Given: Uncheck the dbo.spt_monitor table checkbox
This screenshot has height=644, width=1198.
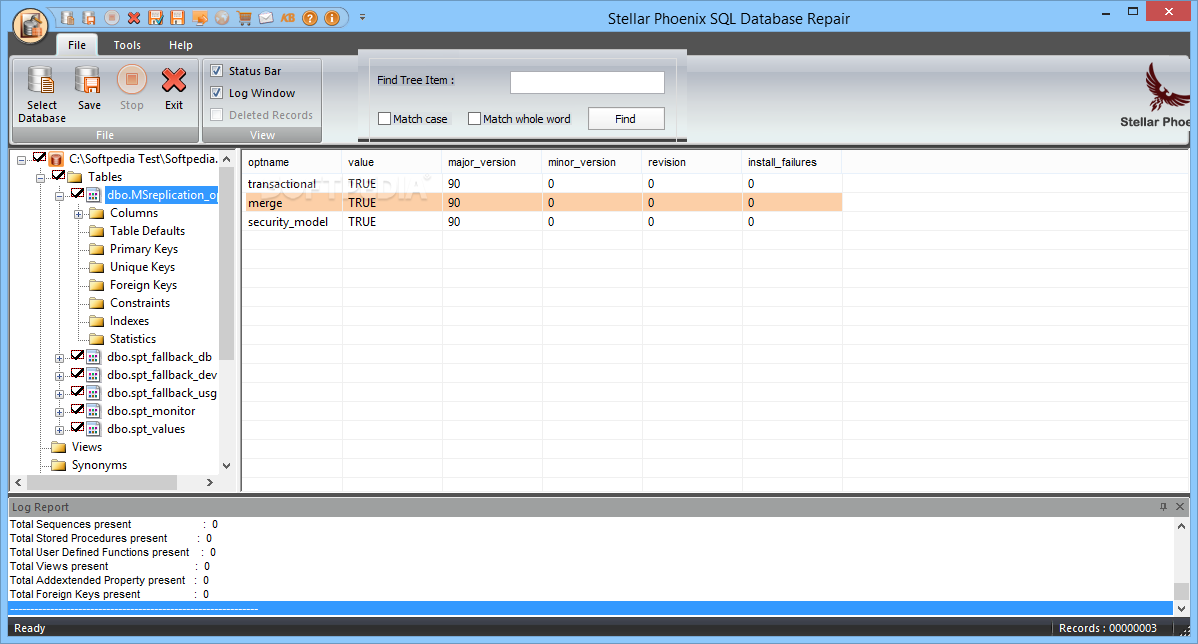Looking at the screenshot, I should [77, 410].
